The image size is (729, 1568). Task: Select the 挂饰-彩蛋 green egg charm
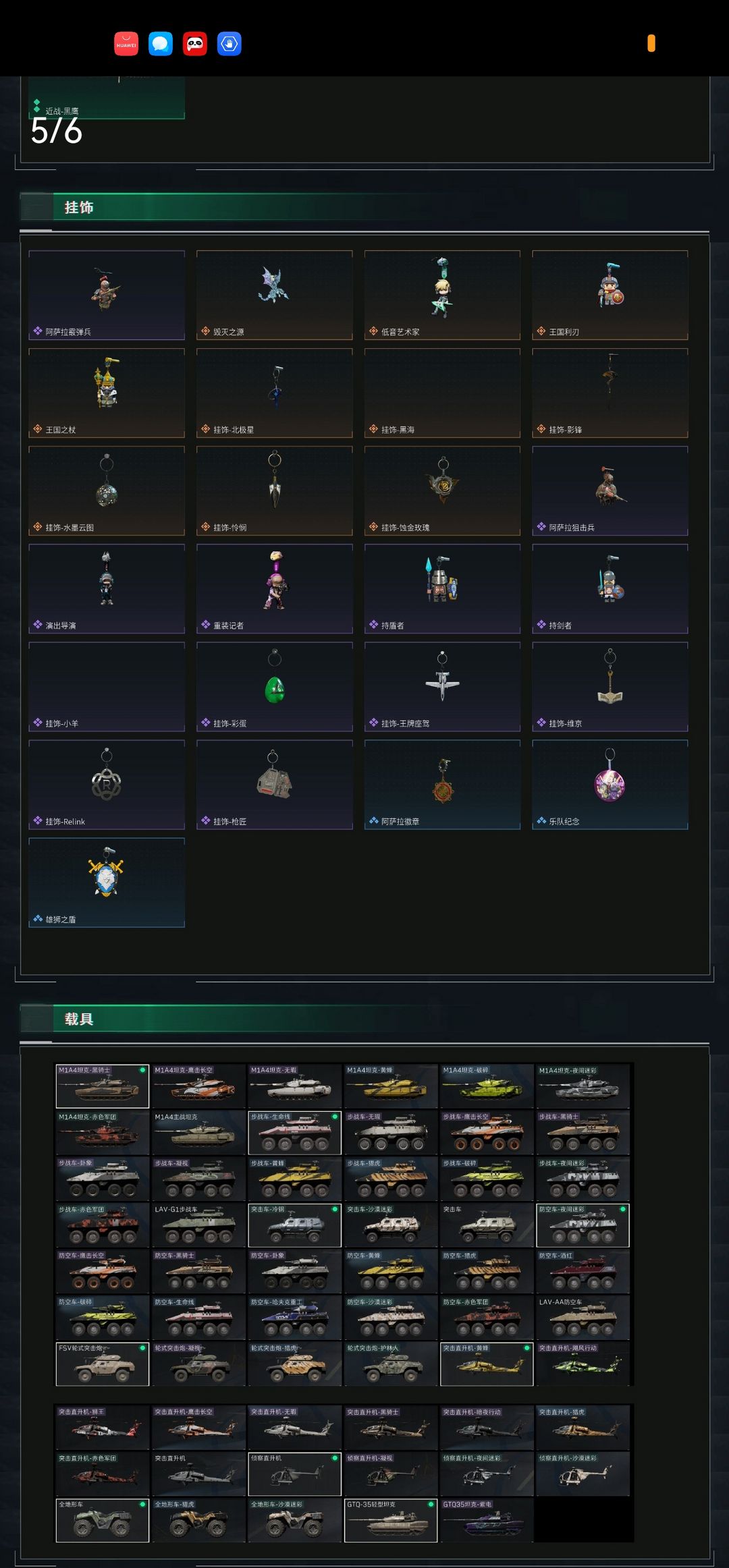pos(275,686)
